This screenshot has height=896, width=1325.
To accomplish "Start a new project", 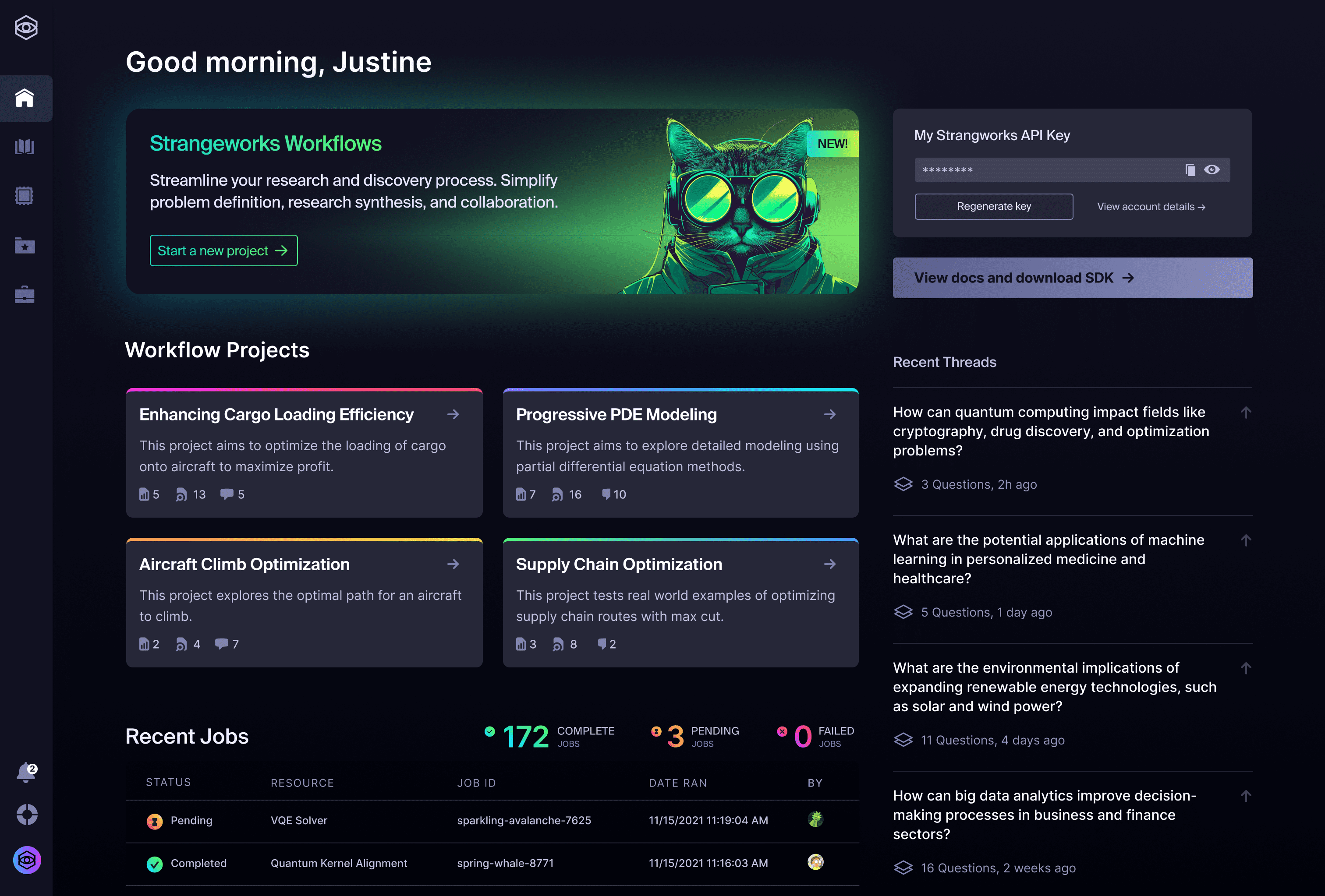I will point(223,251).
